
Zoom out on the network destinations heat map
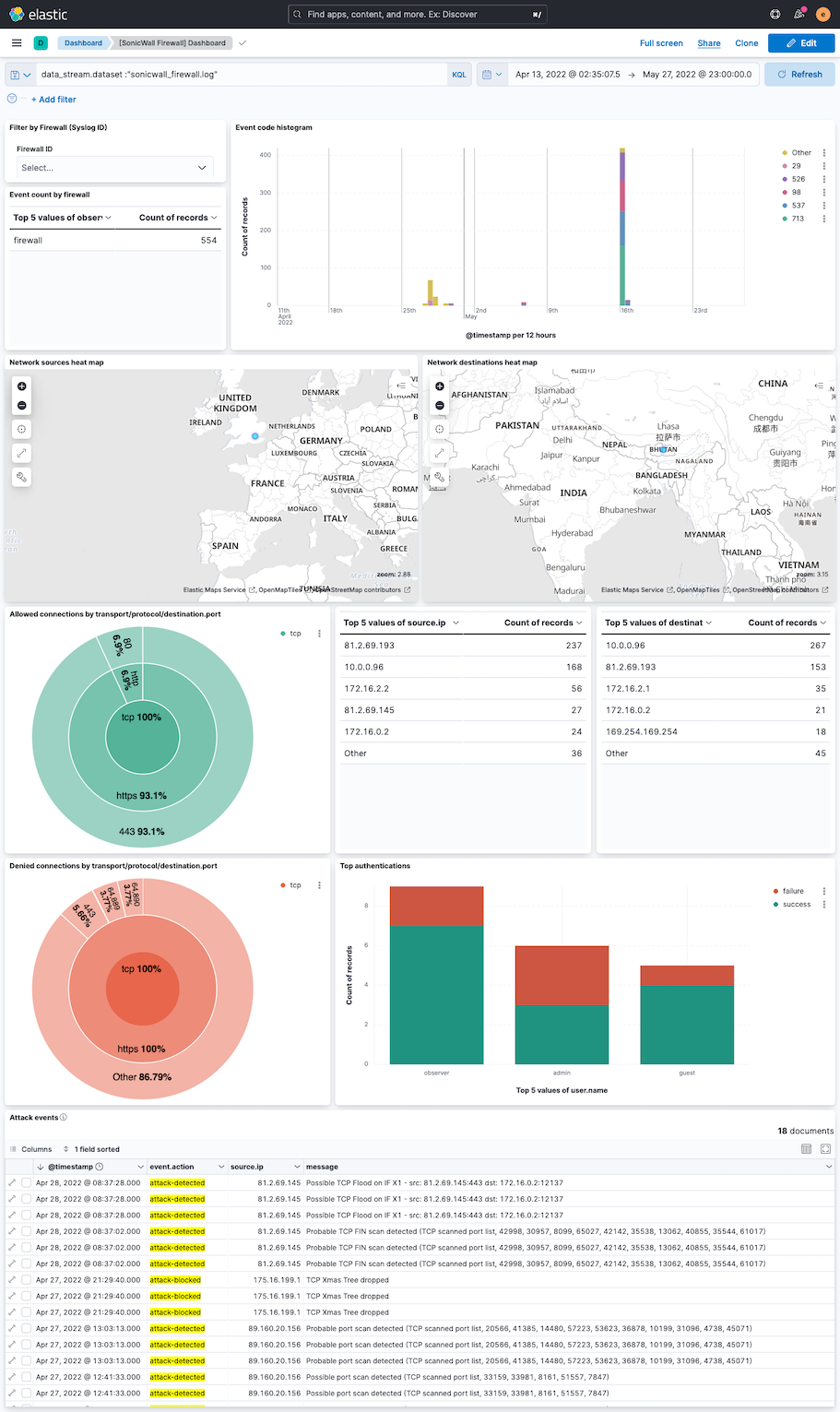tap(439, 404)
